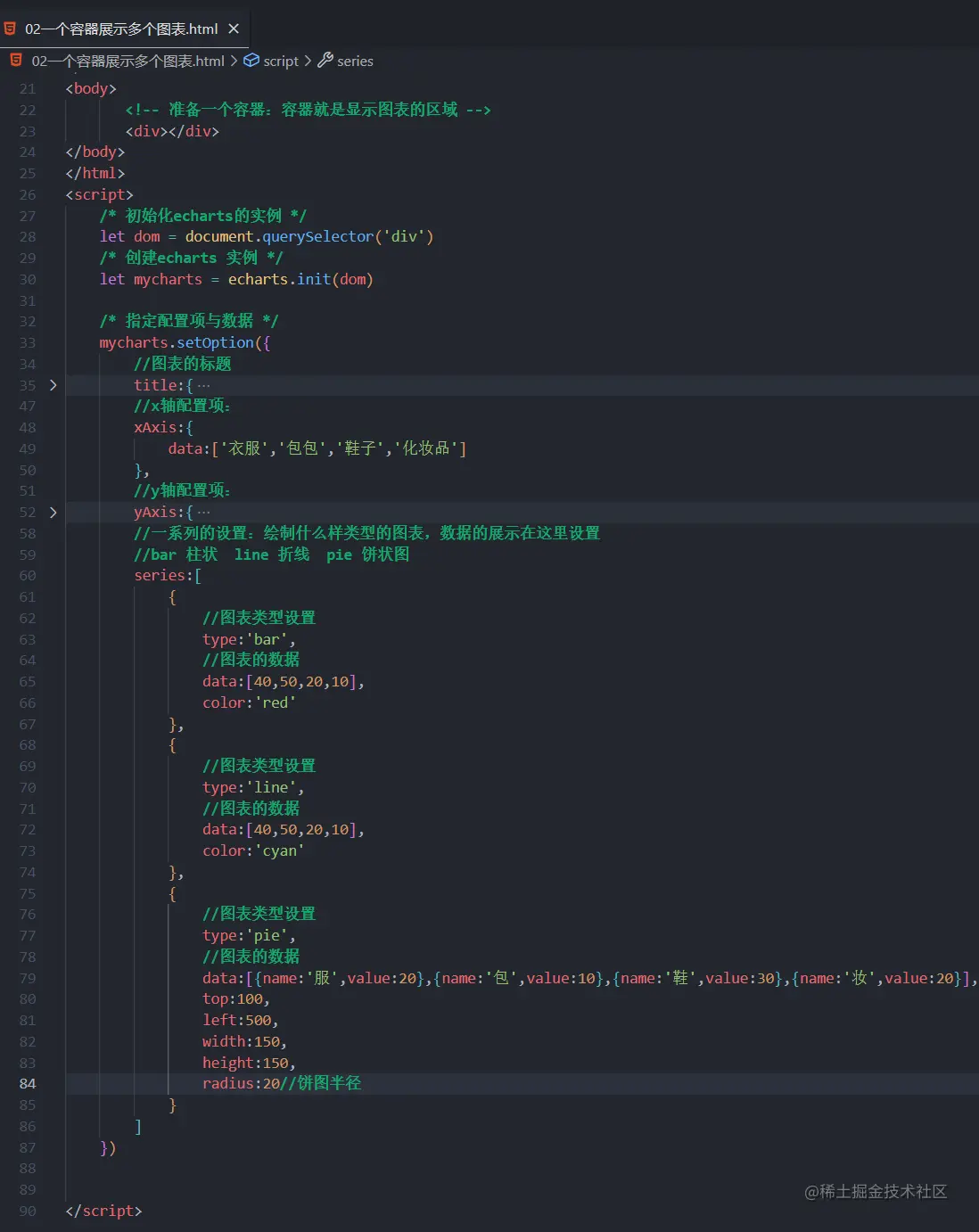Open the file name breadcrumb item

coord(128,61)
